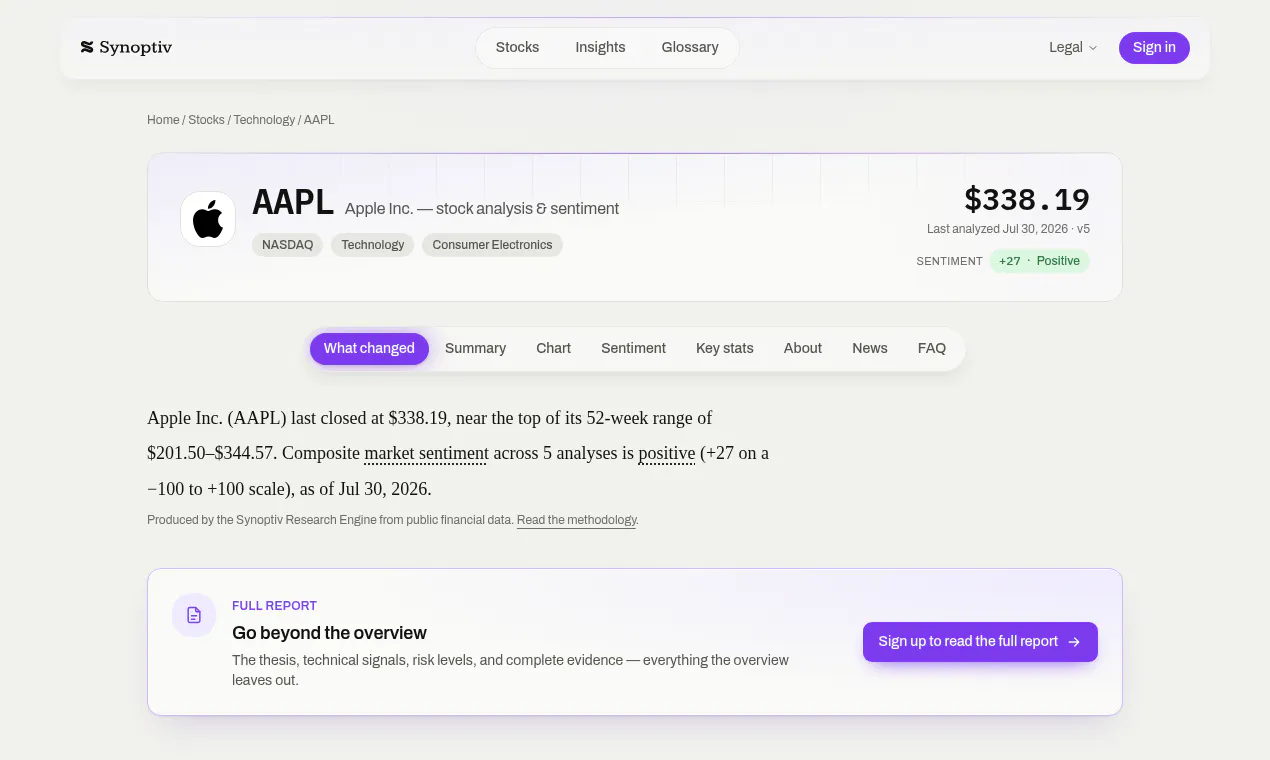This screenshot has height=760, width=1270.
Task: Click the Sign in button
Action: tap(1154, 47)
